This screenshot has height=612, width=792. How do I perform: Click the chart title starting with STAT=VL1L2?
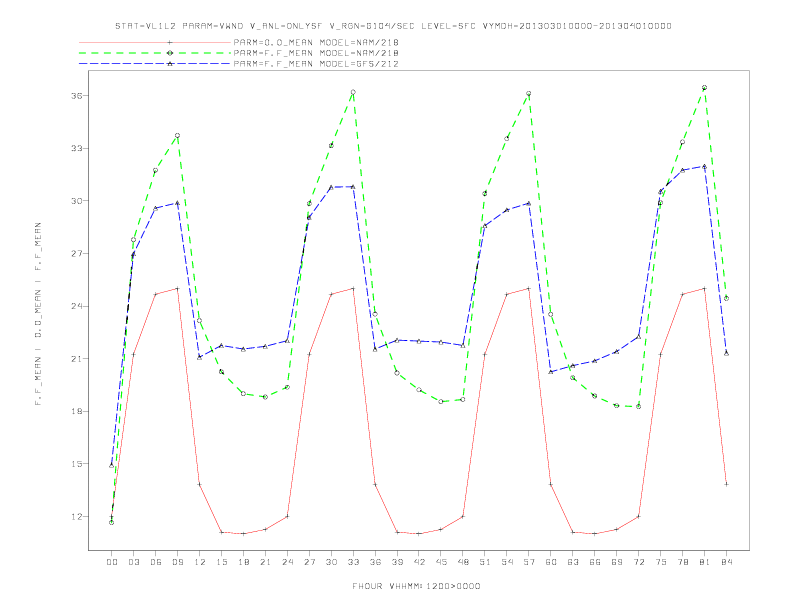click(393, 26)
